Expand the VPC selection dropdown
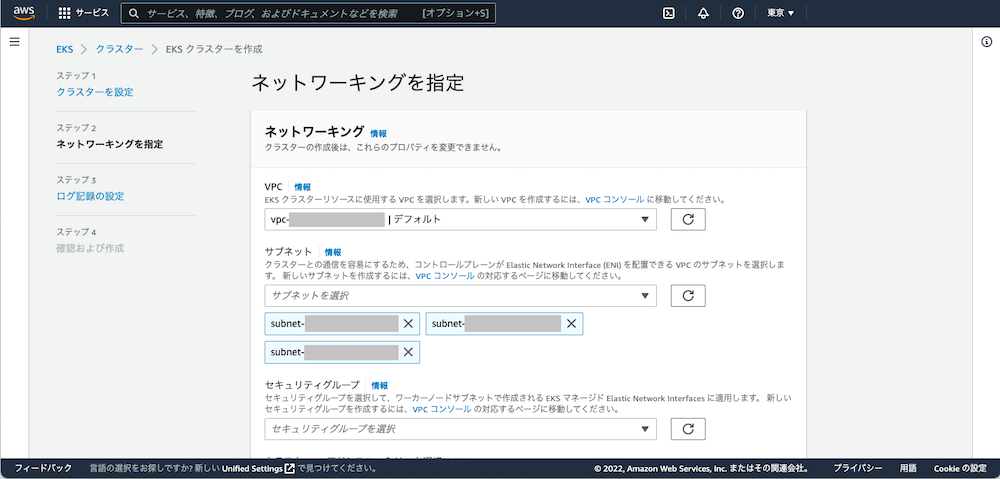This screenshot has width=1000, height=479. click(460, 219)
